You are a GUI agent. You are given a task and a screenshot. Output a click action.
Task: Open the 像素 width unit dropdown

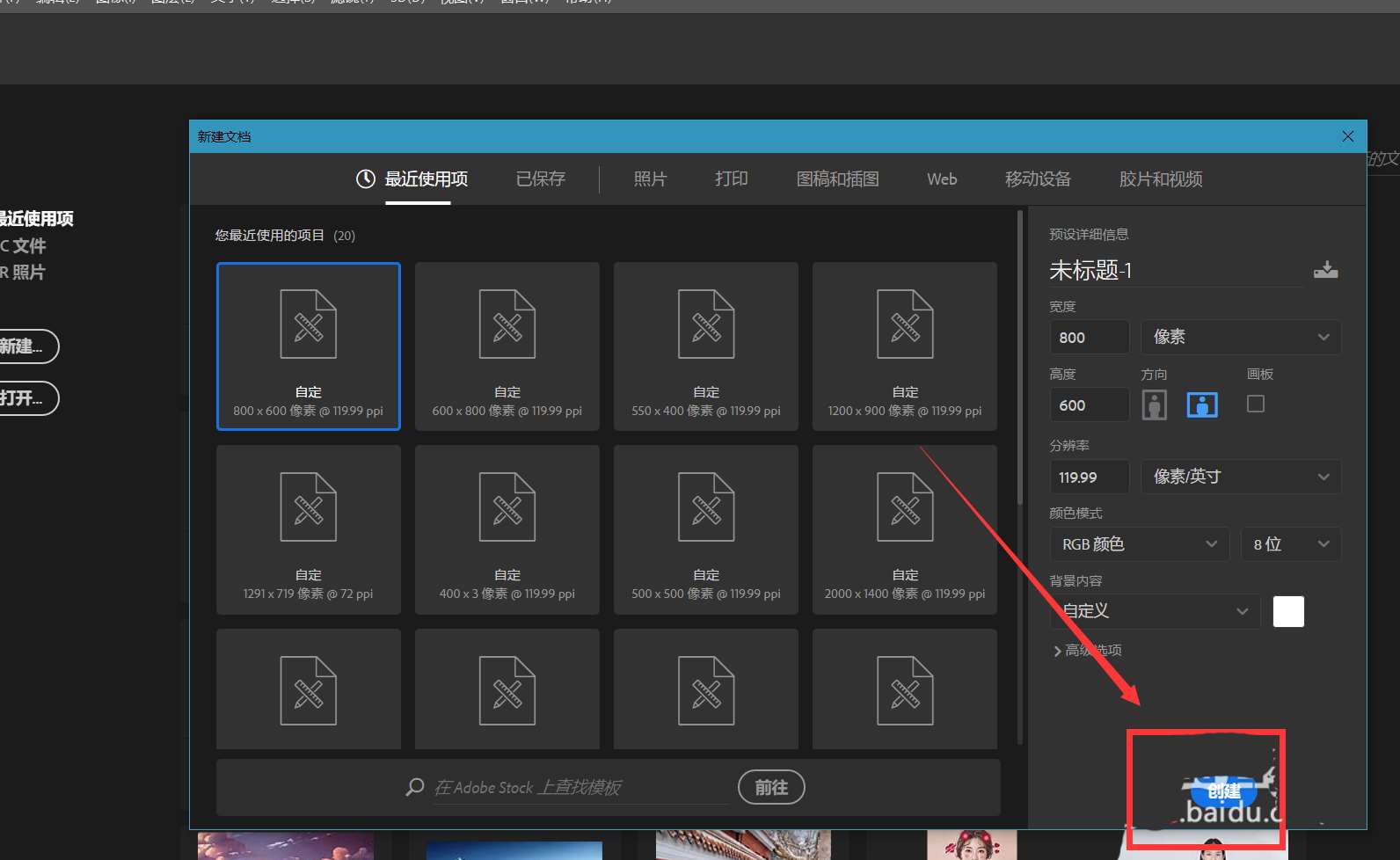pos(1241,337)
